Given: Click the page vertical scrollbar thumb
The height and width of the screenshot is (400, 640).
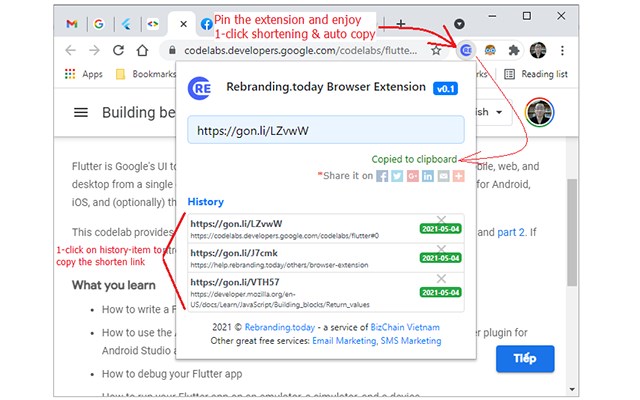Looking at the screenshot, I should pos(572,232).
